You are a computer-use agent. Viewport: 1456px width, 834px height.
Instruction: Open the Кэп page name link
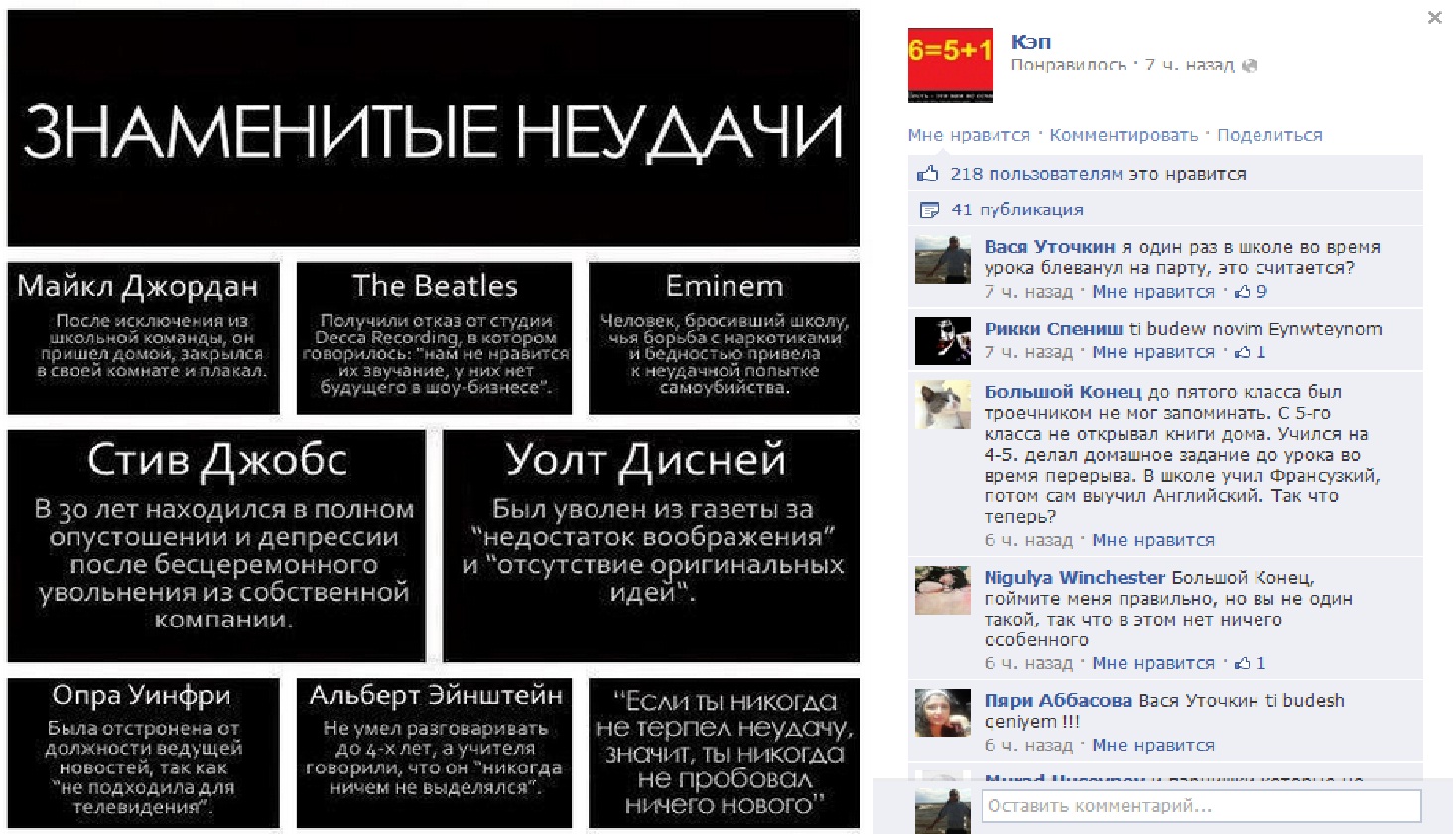point(1030,42)
